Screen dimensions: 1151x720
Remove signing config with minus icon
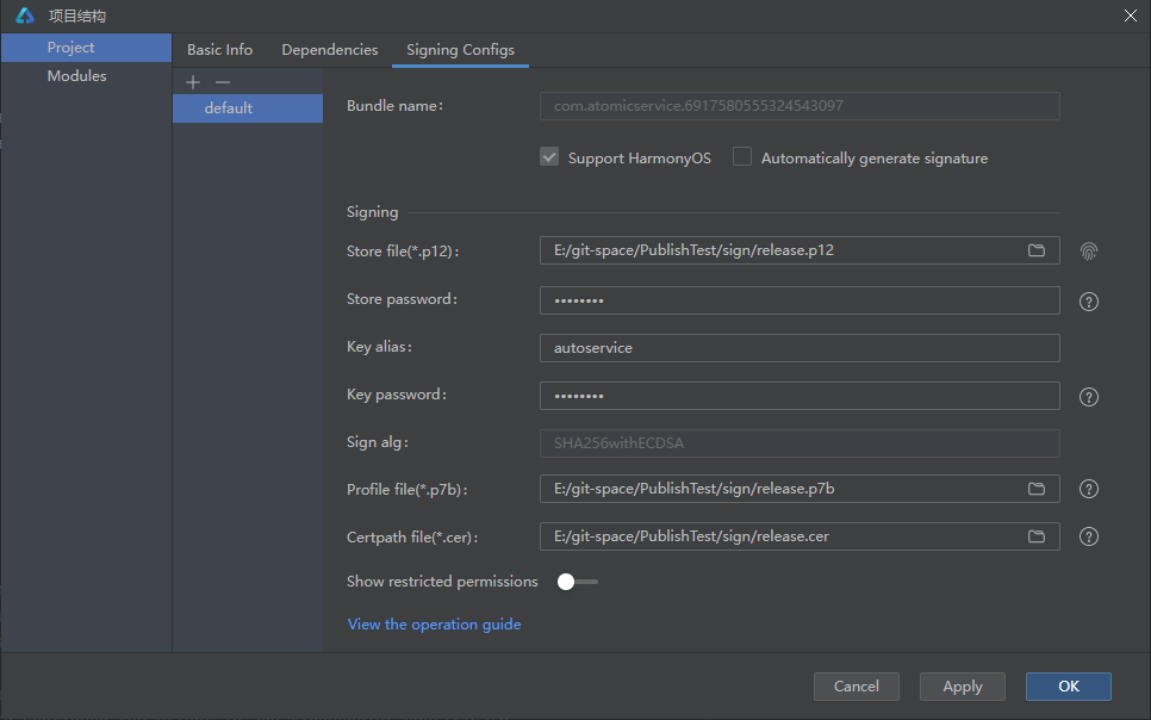point(223,82)
